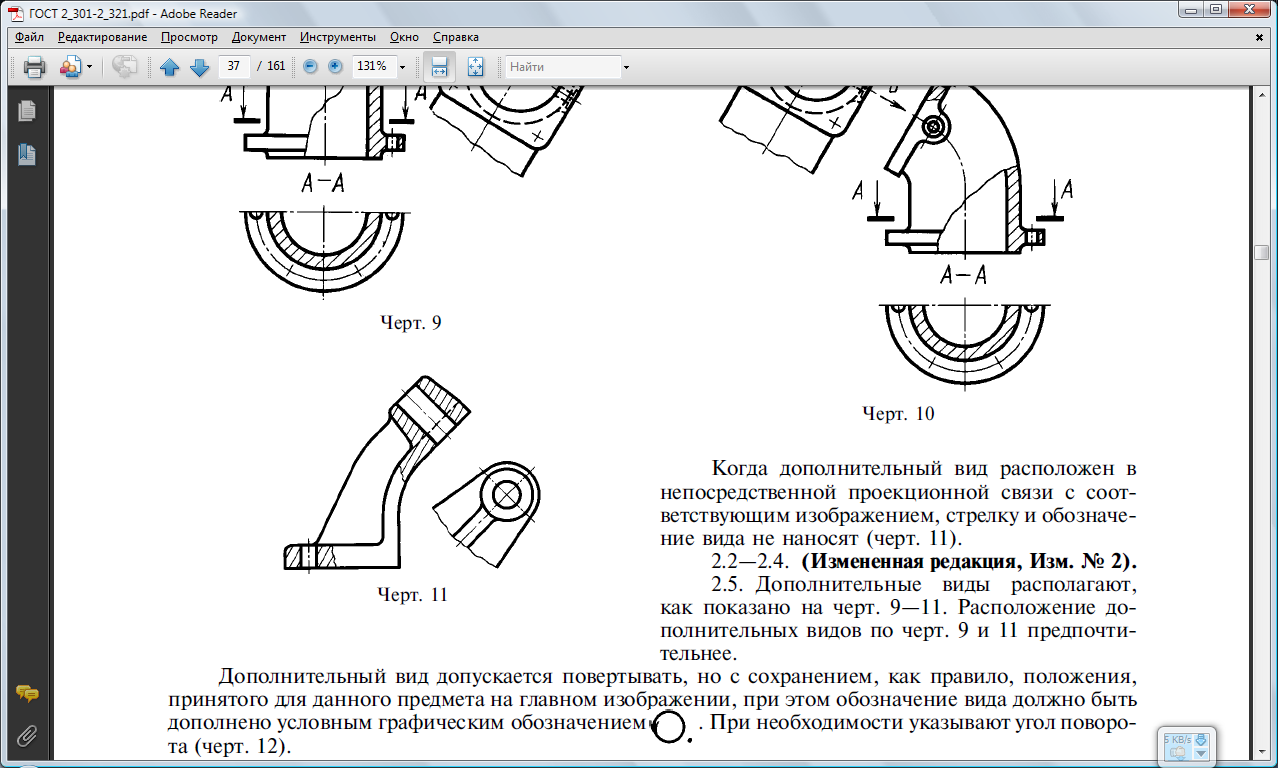
Task: Toggle fit width scrolling mode
Action: 438,67
